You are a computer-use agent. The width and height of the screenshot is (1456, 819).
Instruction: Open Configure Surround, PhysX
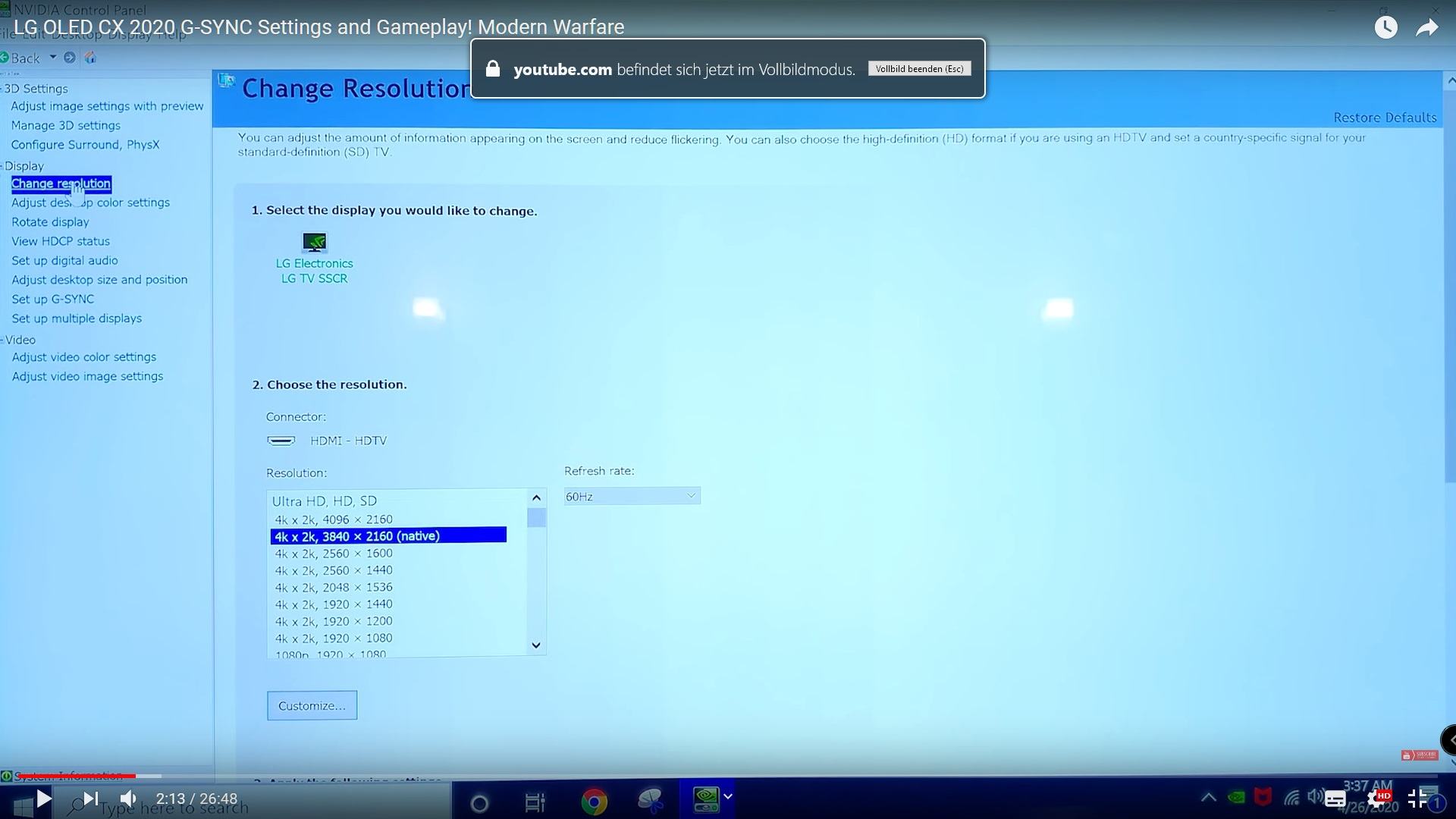pyautogui.click(x=85, y=144)
